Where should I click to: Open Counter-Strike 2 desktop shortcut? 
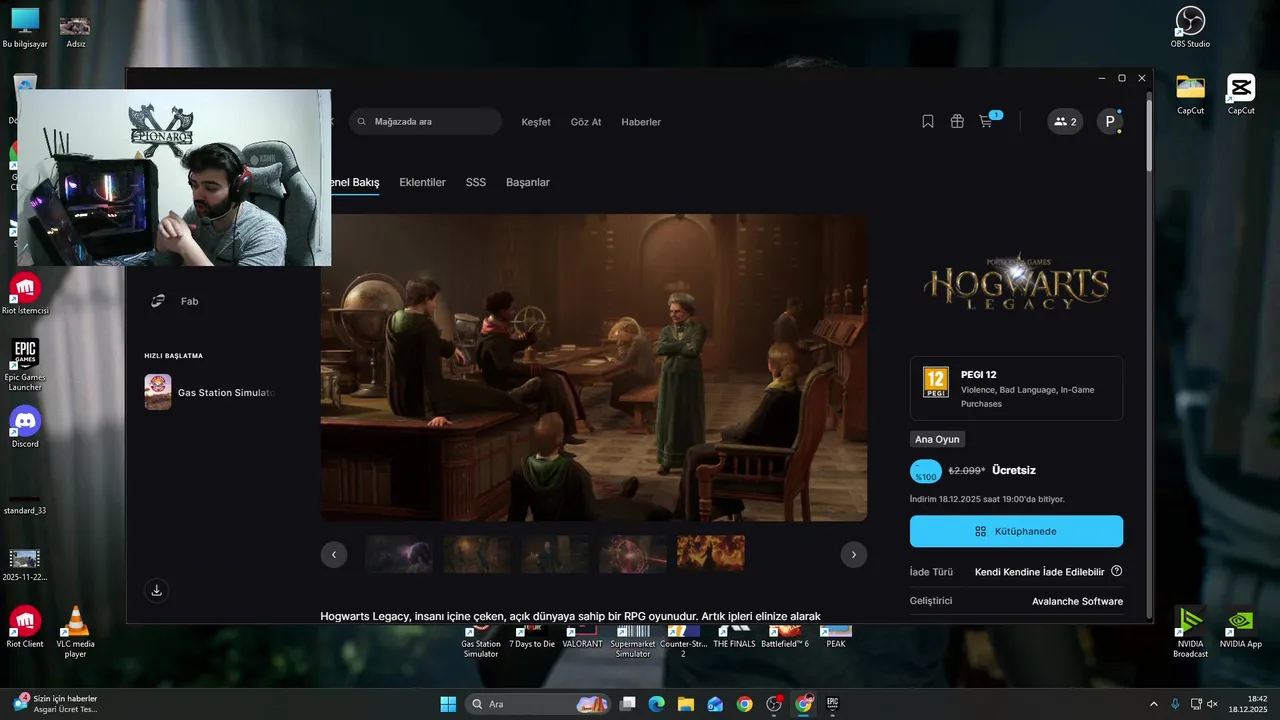[x=683, y=642]
